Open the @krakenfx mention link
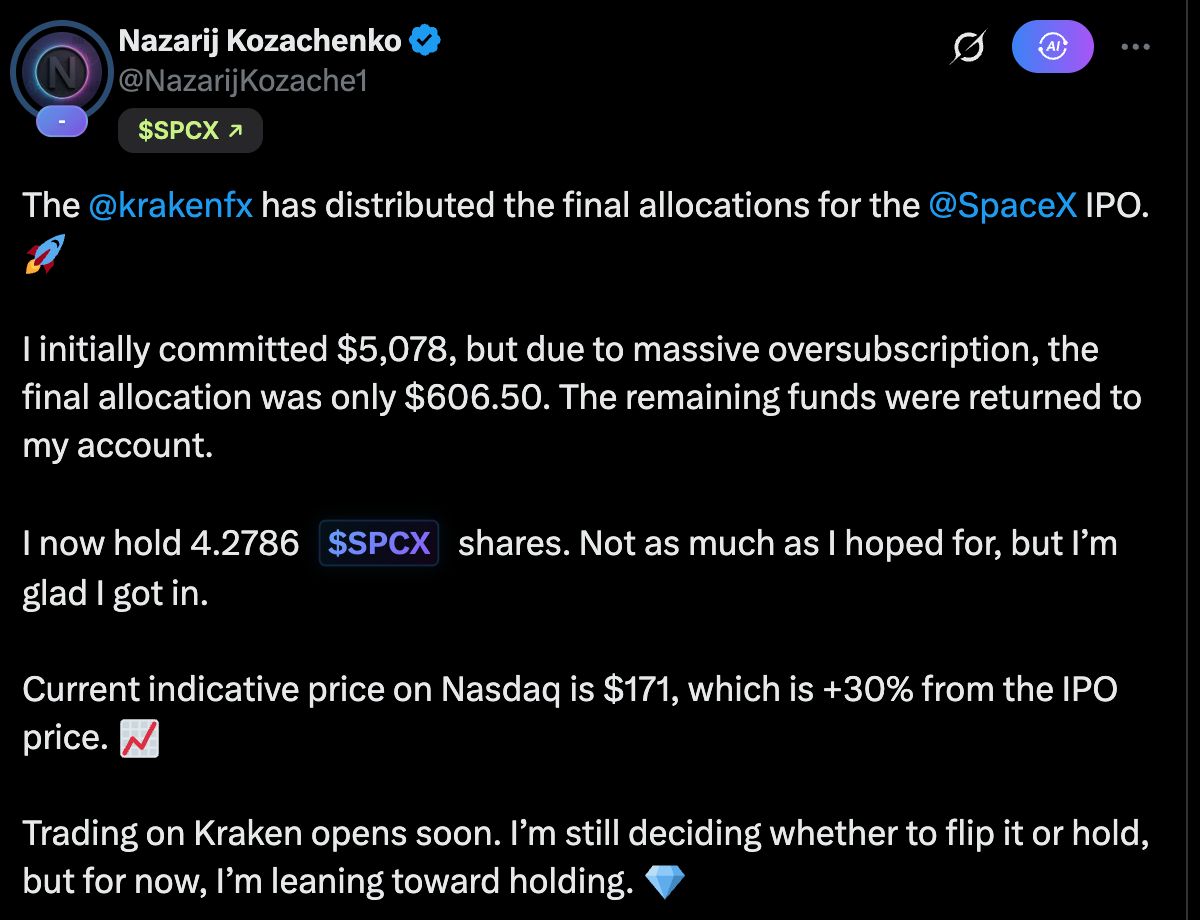Screen dimensions: 1200x920 (x=171, y=205)
